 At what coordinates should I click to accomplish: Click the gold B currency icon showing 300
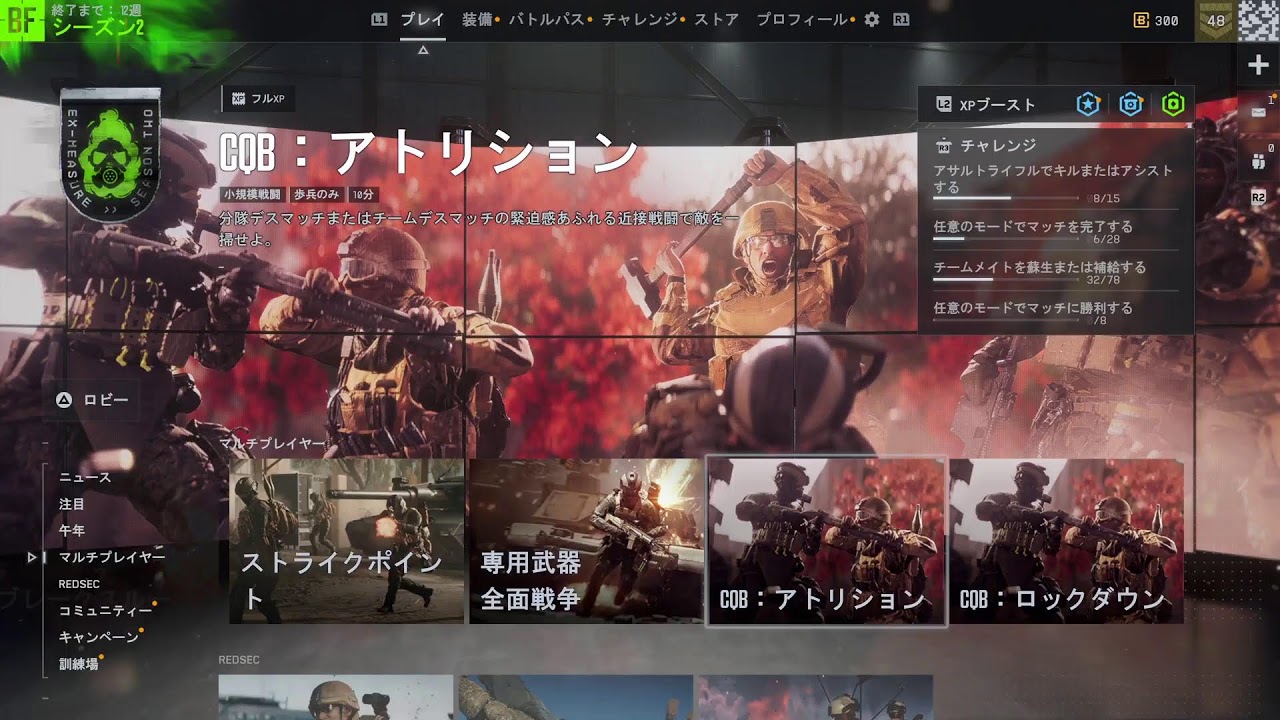click(1141, 20)
